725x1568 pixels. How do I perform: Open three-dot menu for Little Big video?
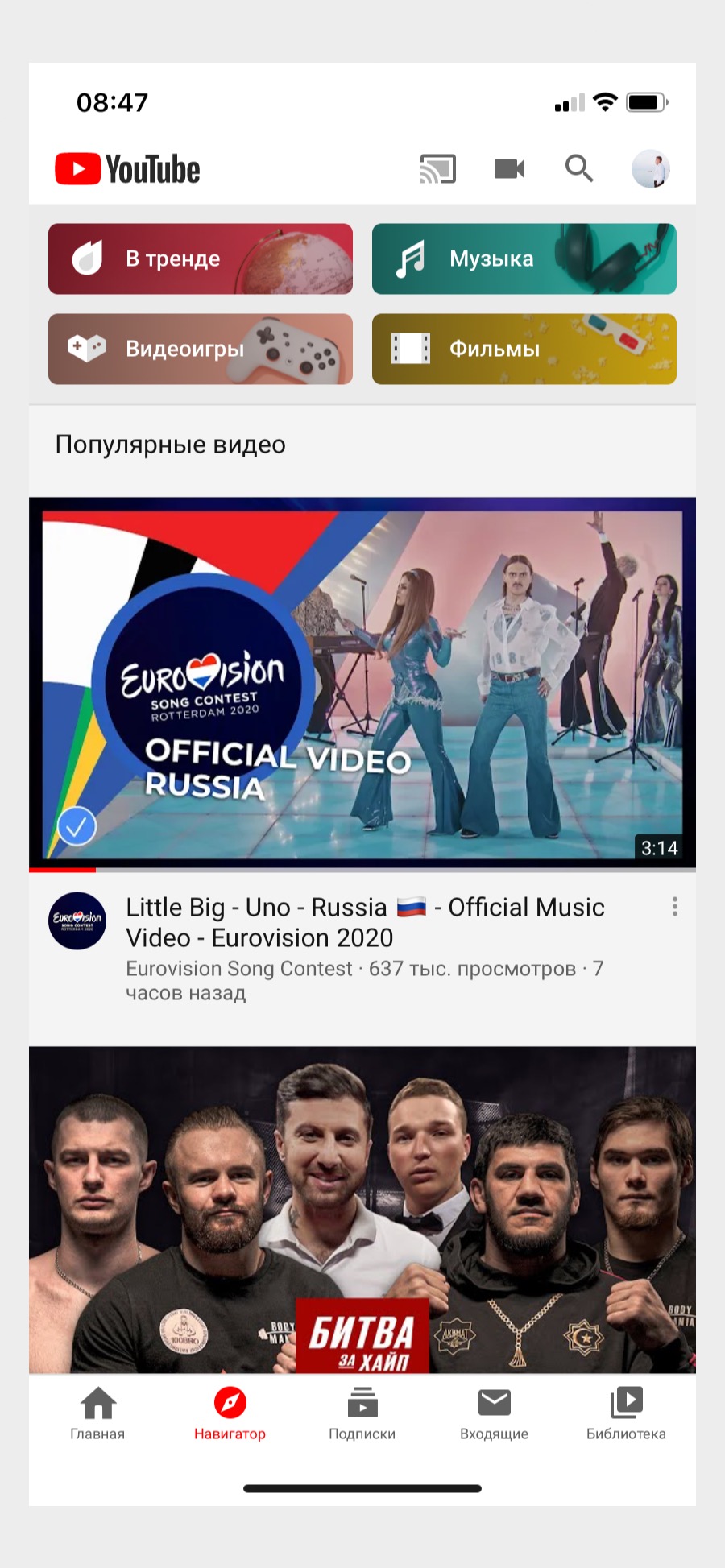(675, 907)
